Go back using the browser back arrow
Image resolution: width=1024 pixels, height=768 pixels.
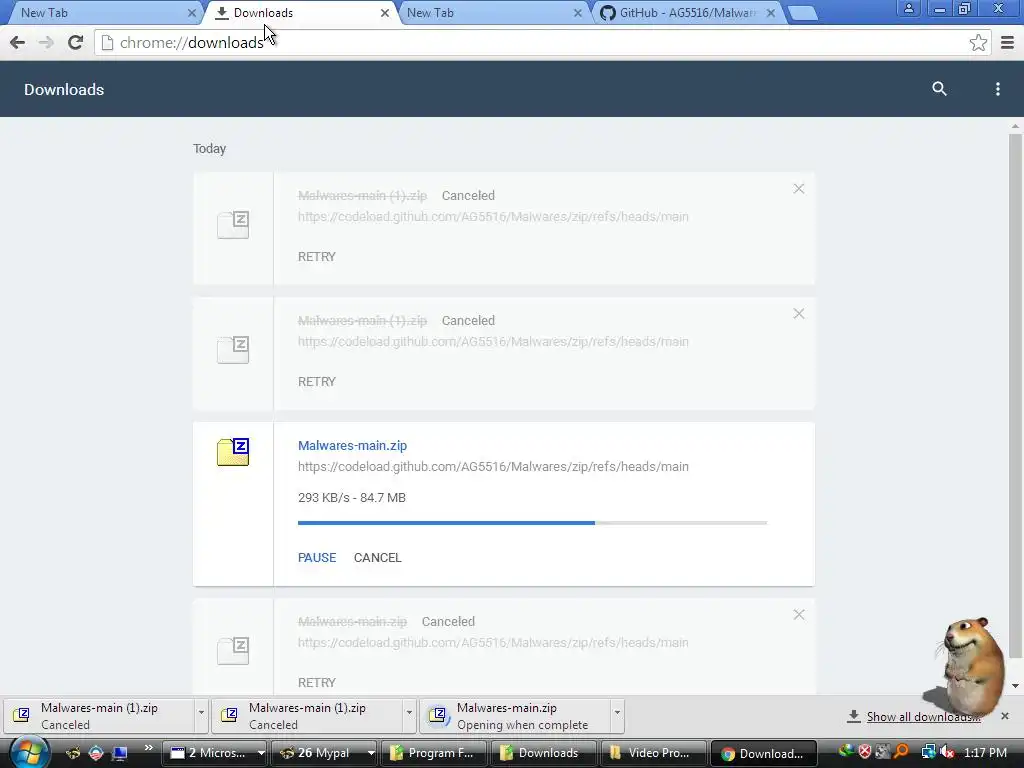pyautogui.click(x=18, y=42)
